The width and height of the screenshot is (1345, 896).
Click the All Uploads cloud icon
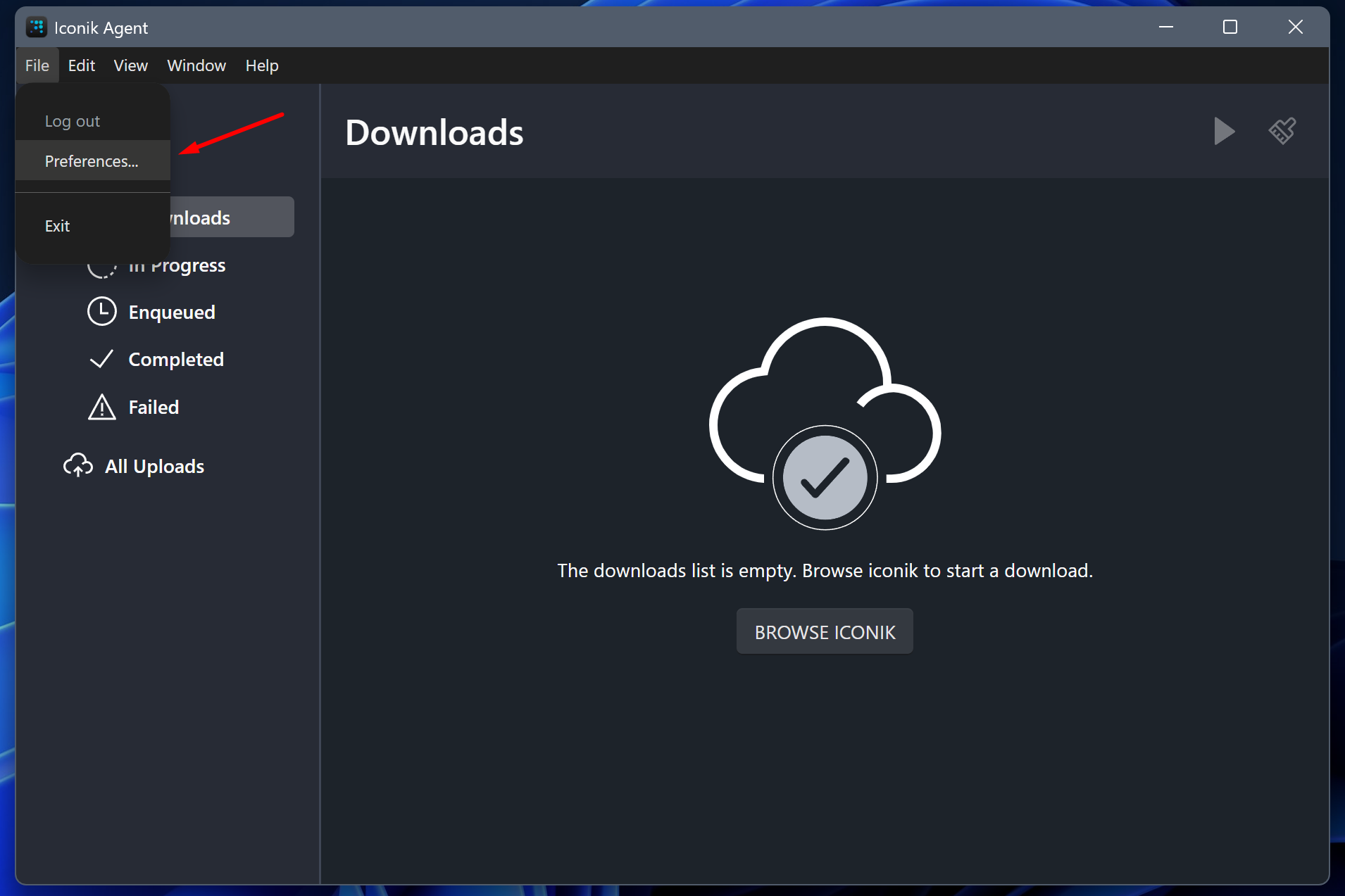78,466
